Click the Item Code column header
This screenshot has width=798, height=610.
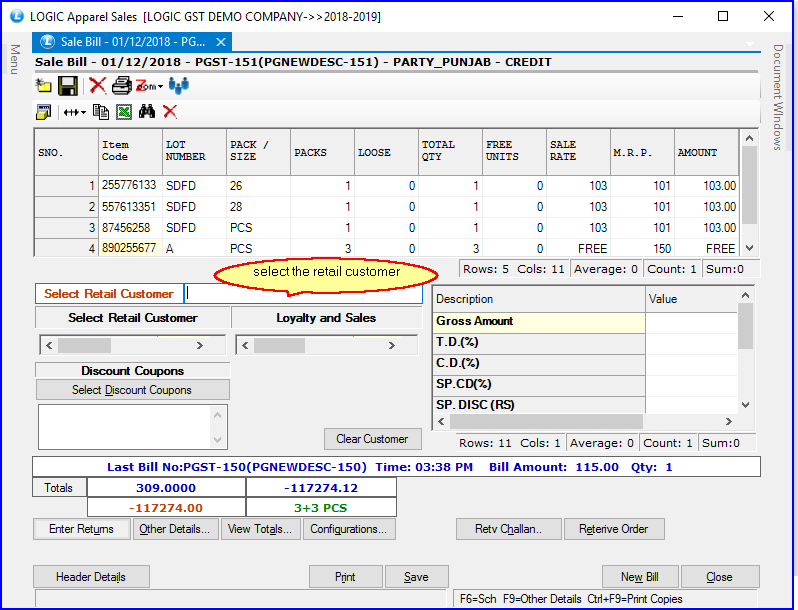tap(130, 151)
